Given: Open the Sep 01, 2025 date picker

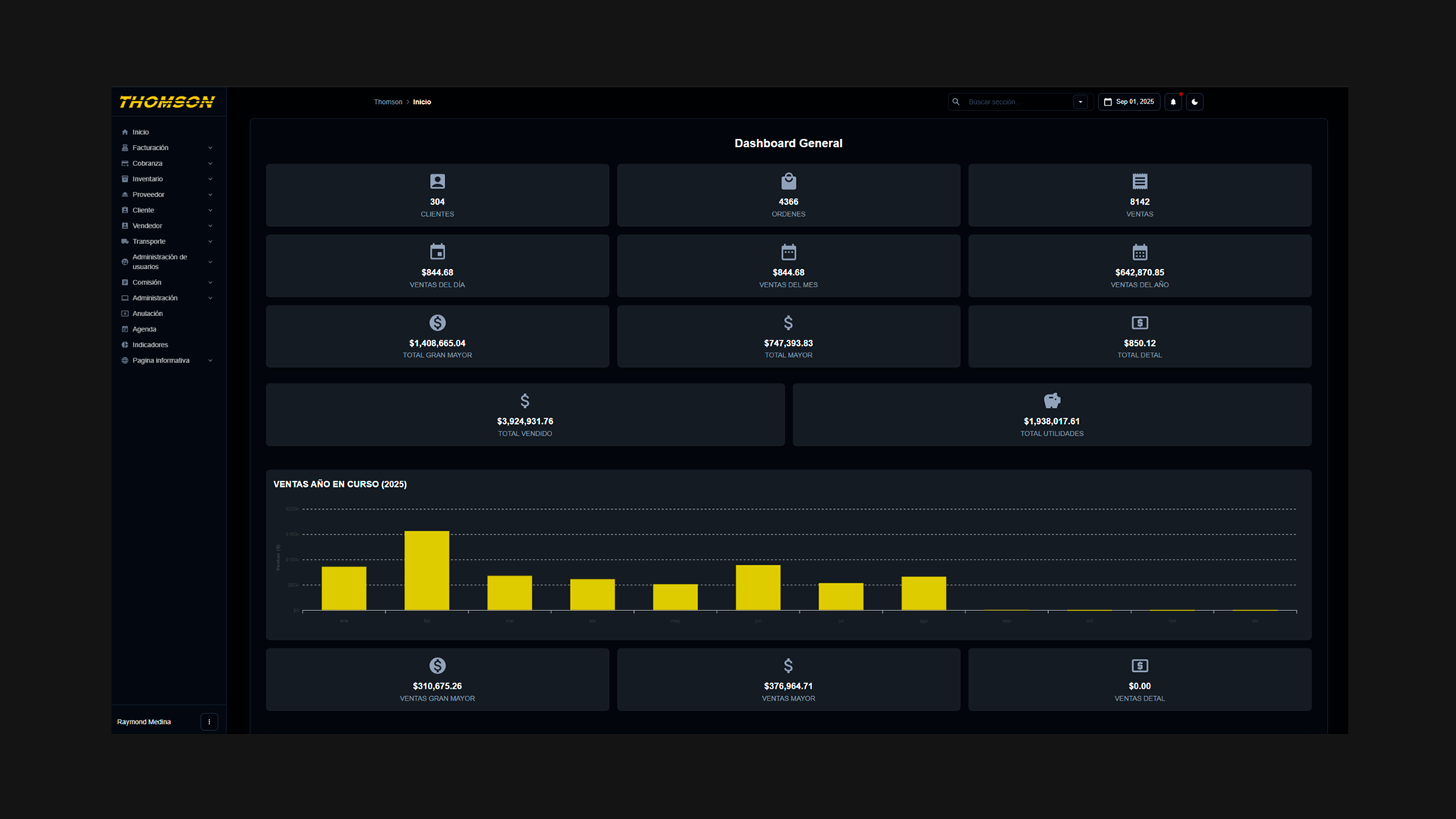Looking at the screenshot, I should [1129, 102].
